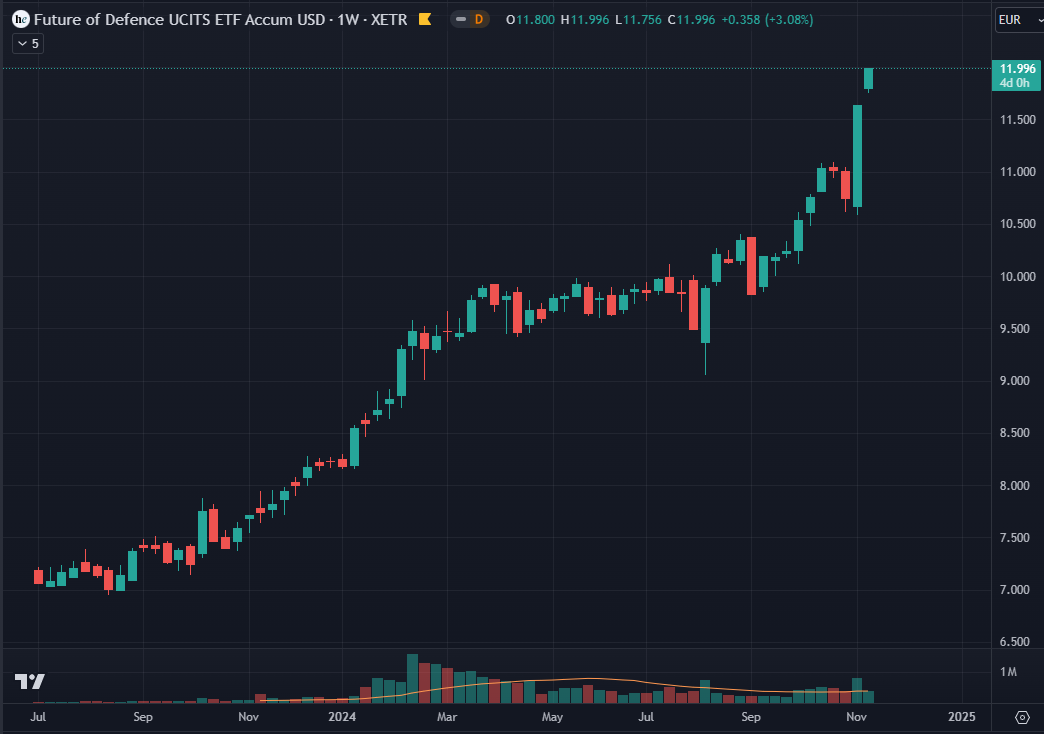Viewport: 1044px width, 734px height.
Task: Open the EUR currency dropdown
Action: (x=1019, y=20)
